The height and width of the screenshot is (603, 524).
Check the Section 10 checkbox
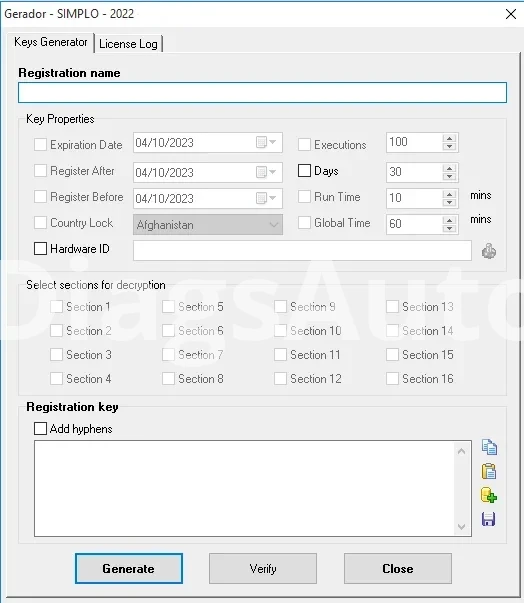(280, 331)
